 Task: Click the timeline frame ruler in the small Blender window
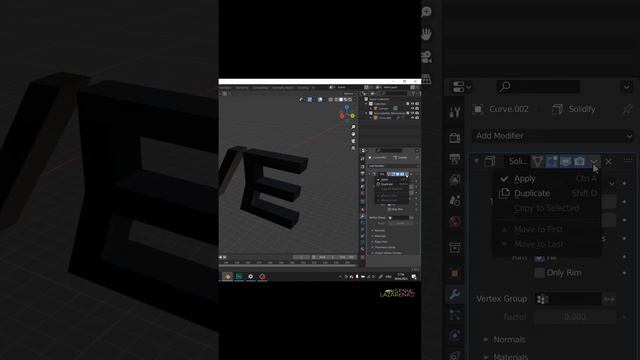click(289, 262)
